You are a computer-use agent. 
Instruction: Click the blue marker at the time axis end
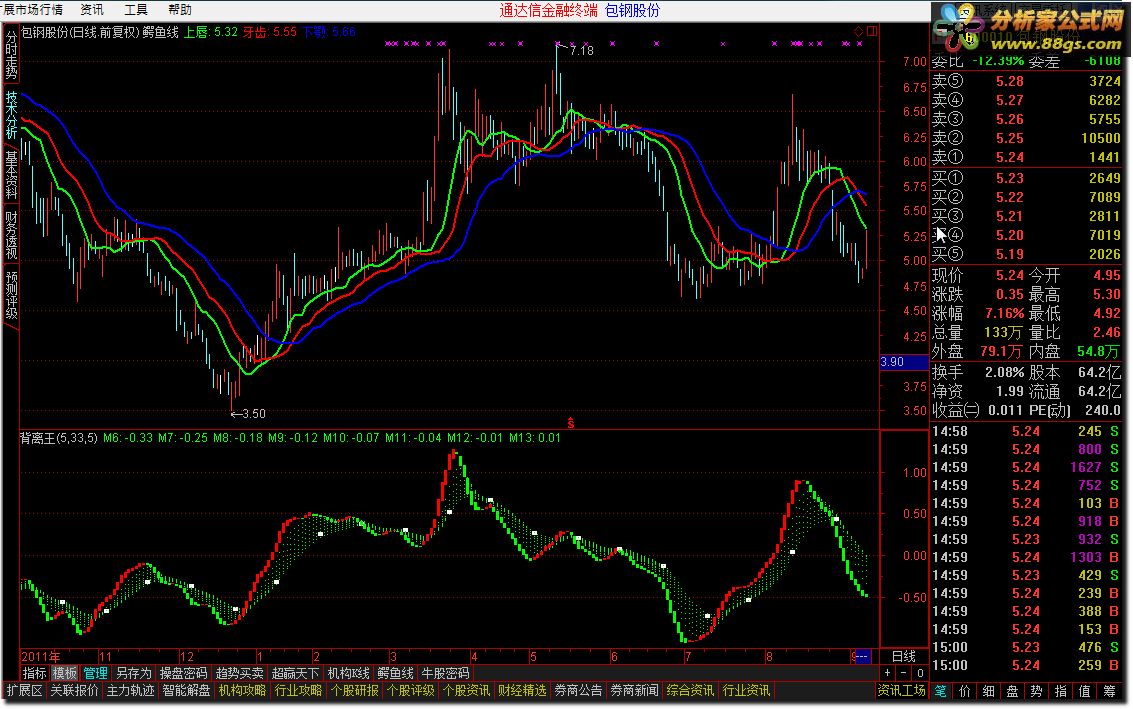point(862,656)
